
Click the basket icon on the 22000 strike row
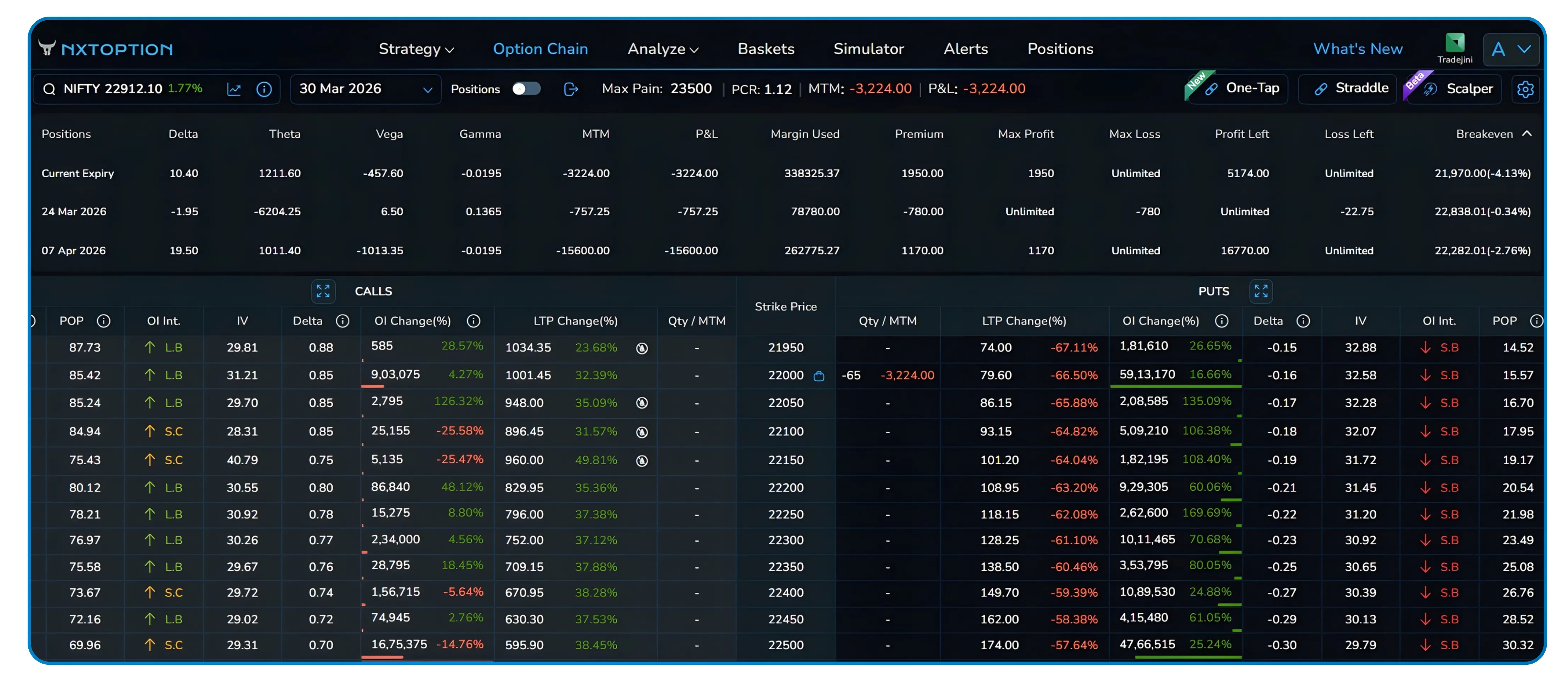(x=819, y=376)
